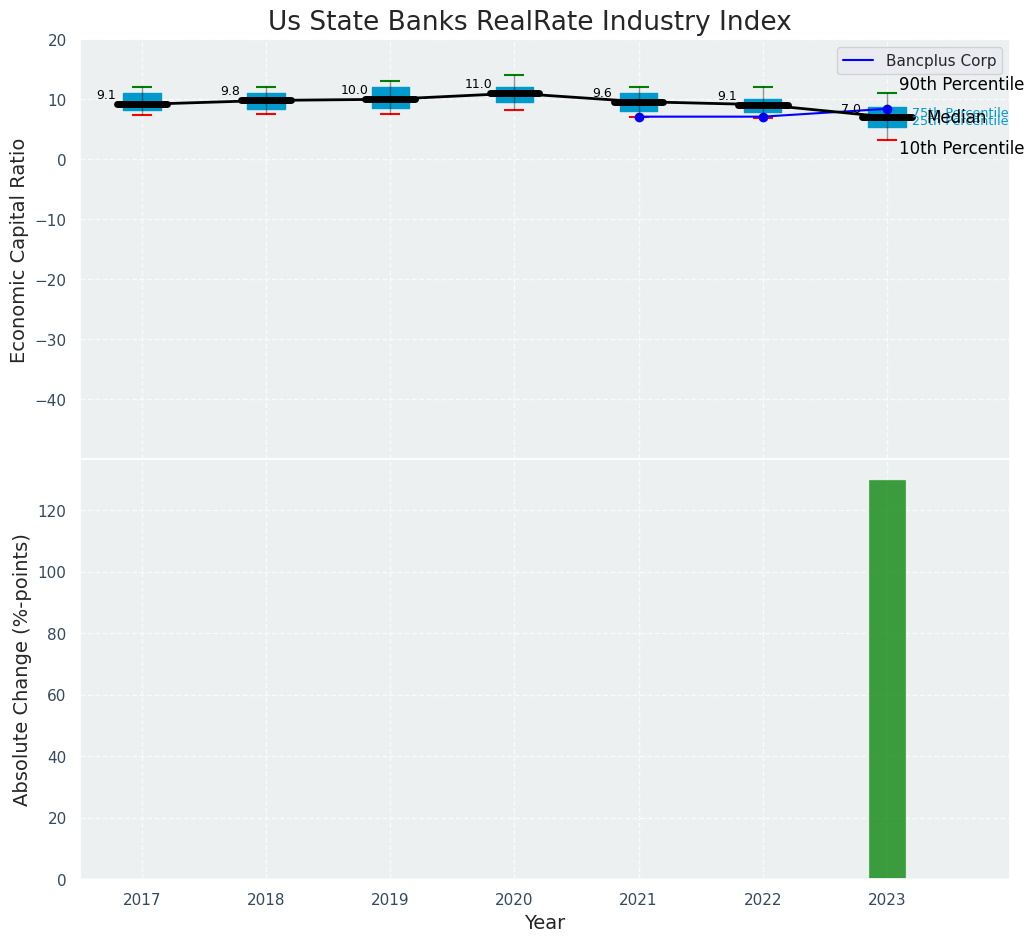Click the 2019 box plot
The width and height of the screenshot is (1034, 942).
tap(390, 97)
